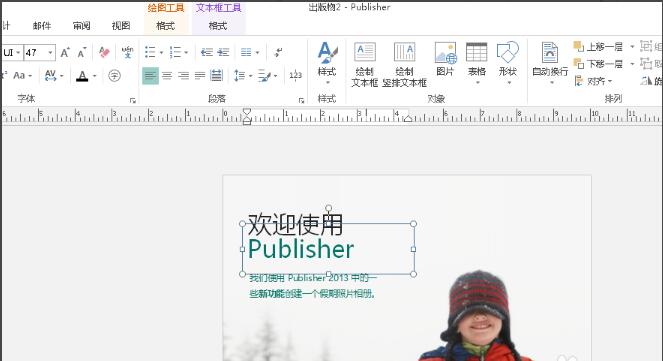Expand the font color dropdown arrow
This screenshot has height=361, width=663.
pyautogui.click(x=94, y=76)
